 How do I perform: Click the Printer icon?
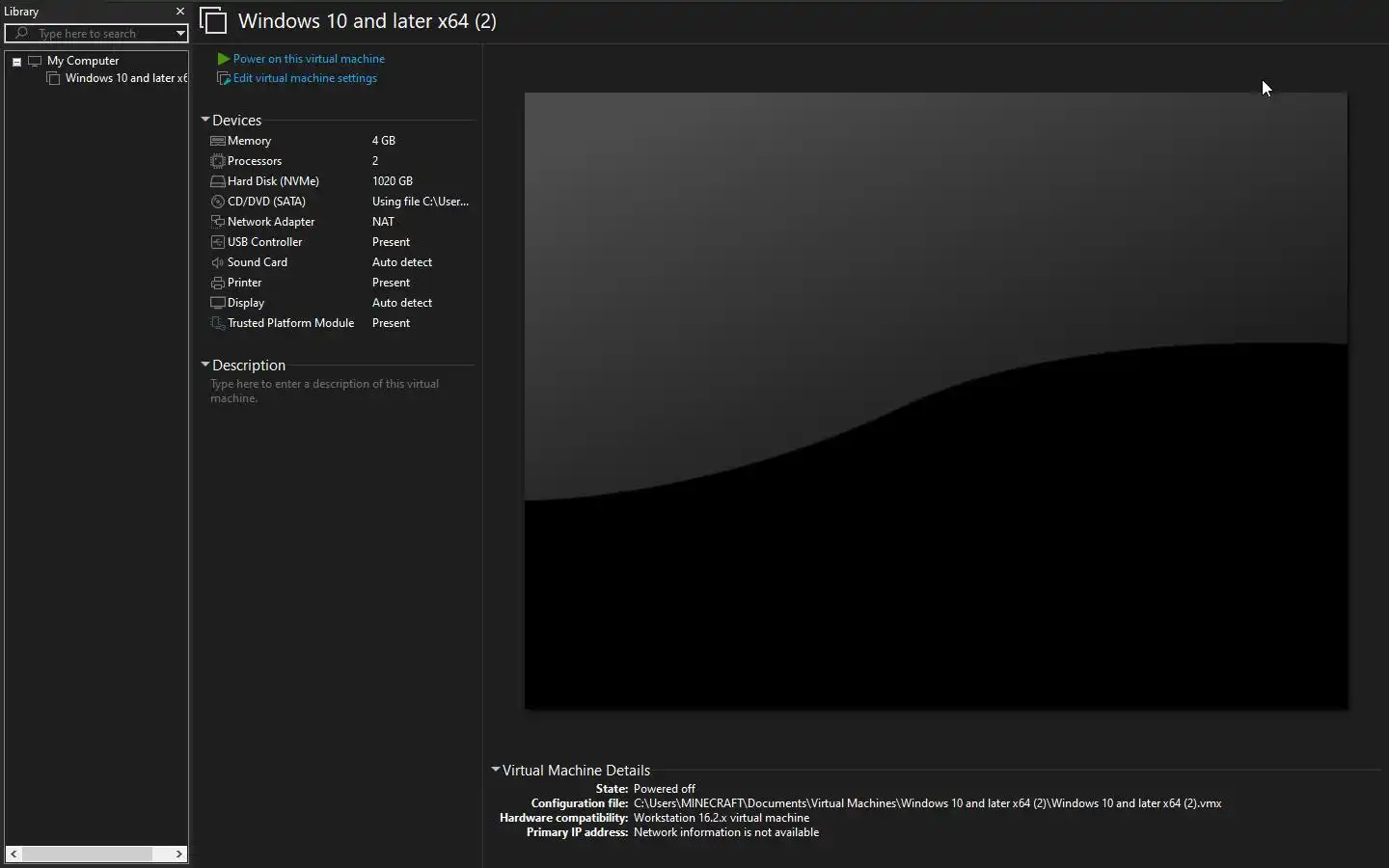[x=218, y=283]
